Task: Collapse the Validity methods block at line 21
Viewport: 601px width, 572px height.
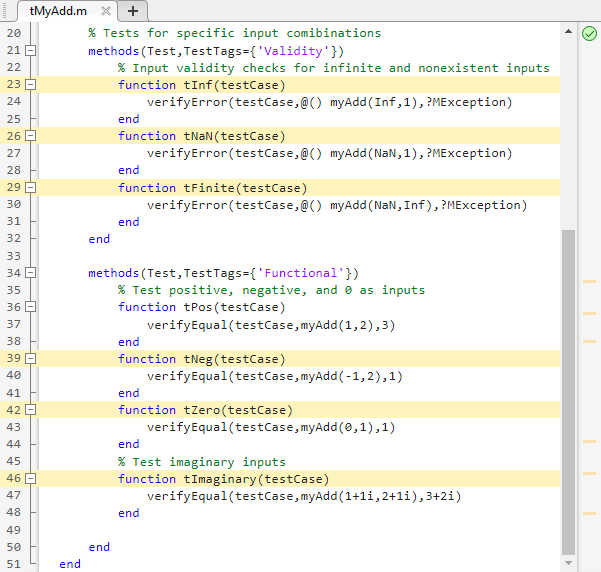Action: point(30,50)
